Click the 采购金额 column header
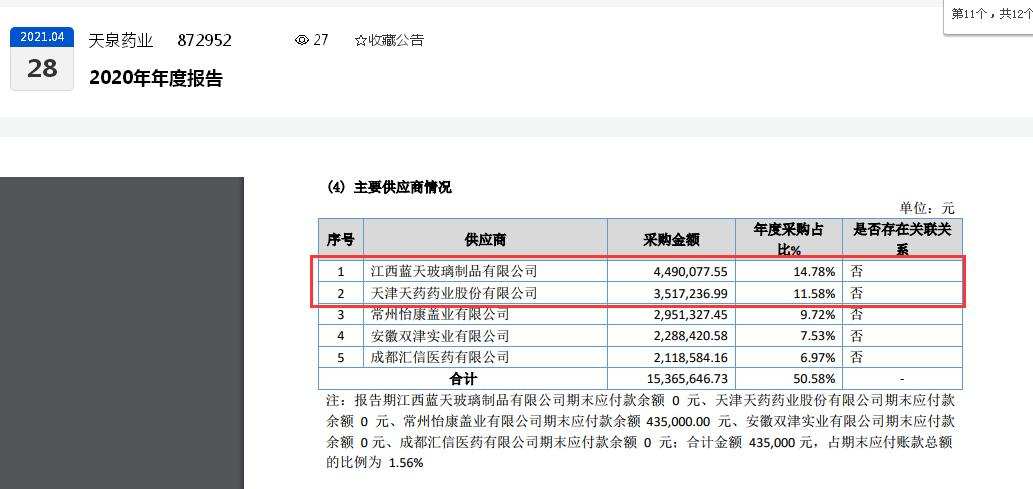This screenshot has height=489, width=1033. 671,239
